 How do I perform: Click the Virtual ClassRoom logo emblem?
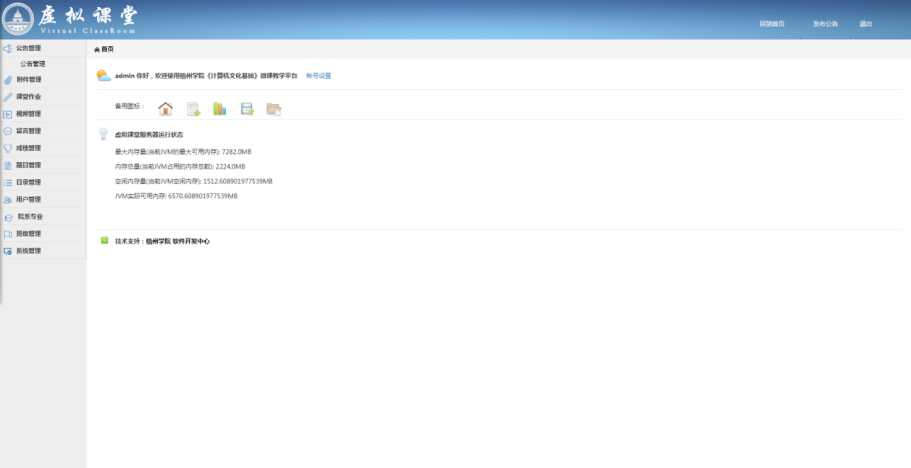(18, 20)
